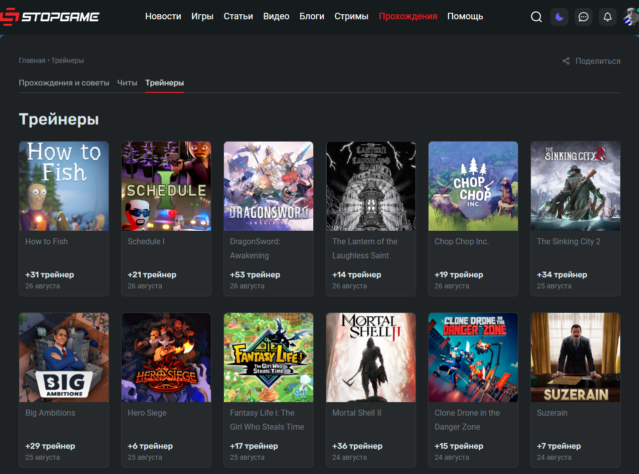Viewport: 639px width, 474px height.
Task: Switch to the Читы tab
Action: [127, 83]
